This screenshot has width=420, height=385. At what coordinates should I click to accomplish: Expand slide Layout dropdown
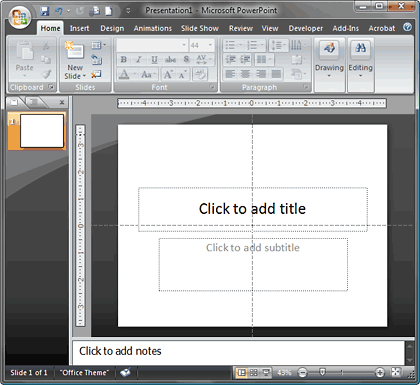pyautogui.click(x=99, y=45)
